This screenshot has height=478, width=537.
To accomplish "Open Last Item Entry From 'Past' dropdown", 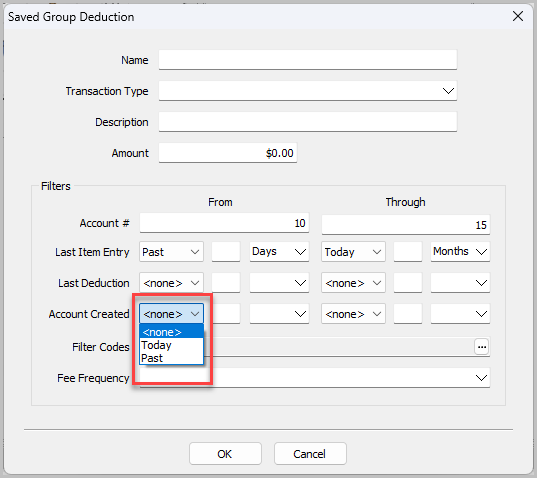I will (171, 252).
